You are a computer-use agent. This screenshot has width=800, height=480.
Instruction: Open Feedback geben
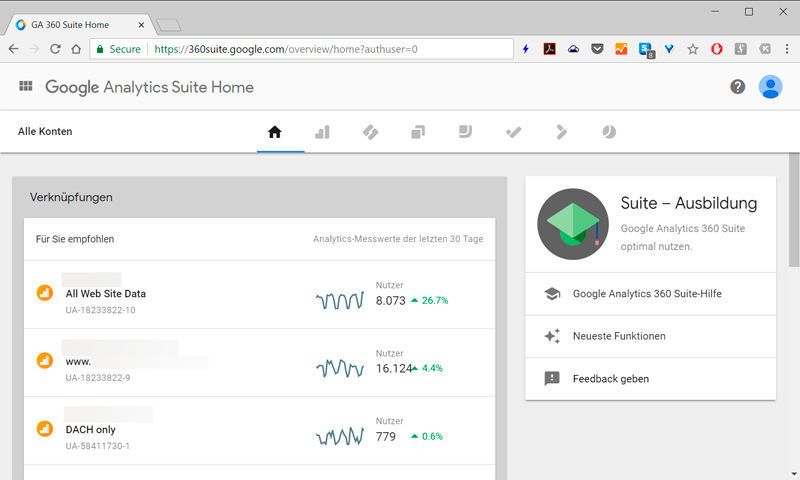coord(651,379)
